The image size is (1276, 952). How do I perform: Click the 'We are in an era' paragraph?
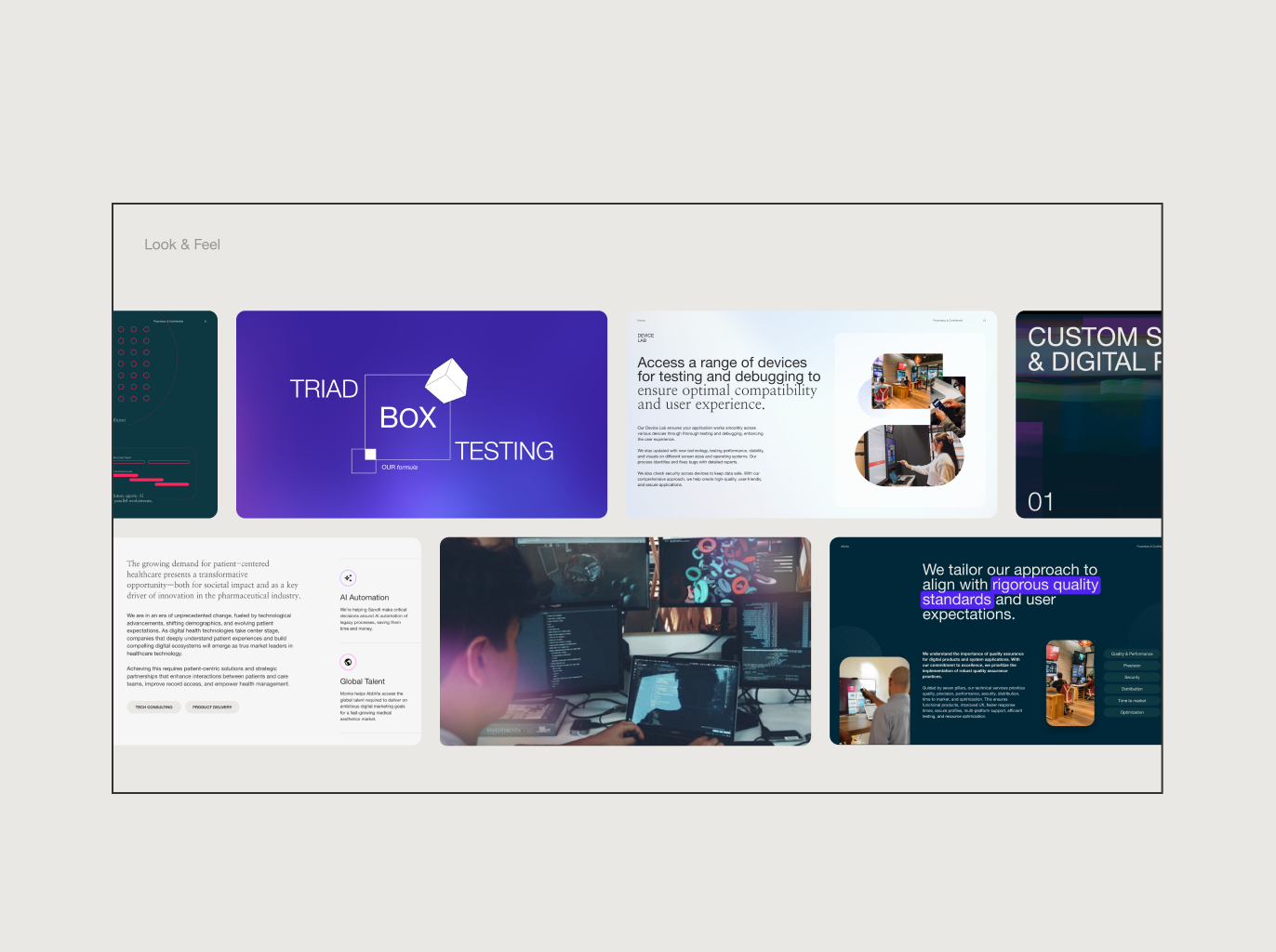(210, 634)
